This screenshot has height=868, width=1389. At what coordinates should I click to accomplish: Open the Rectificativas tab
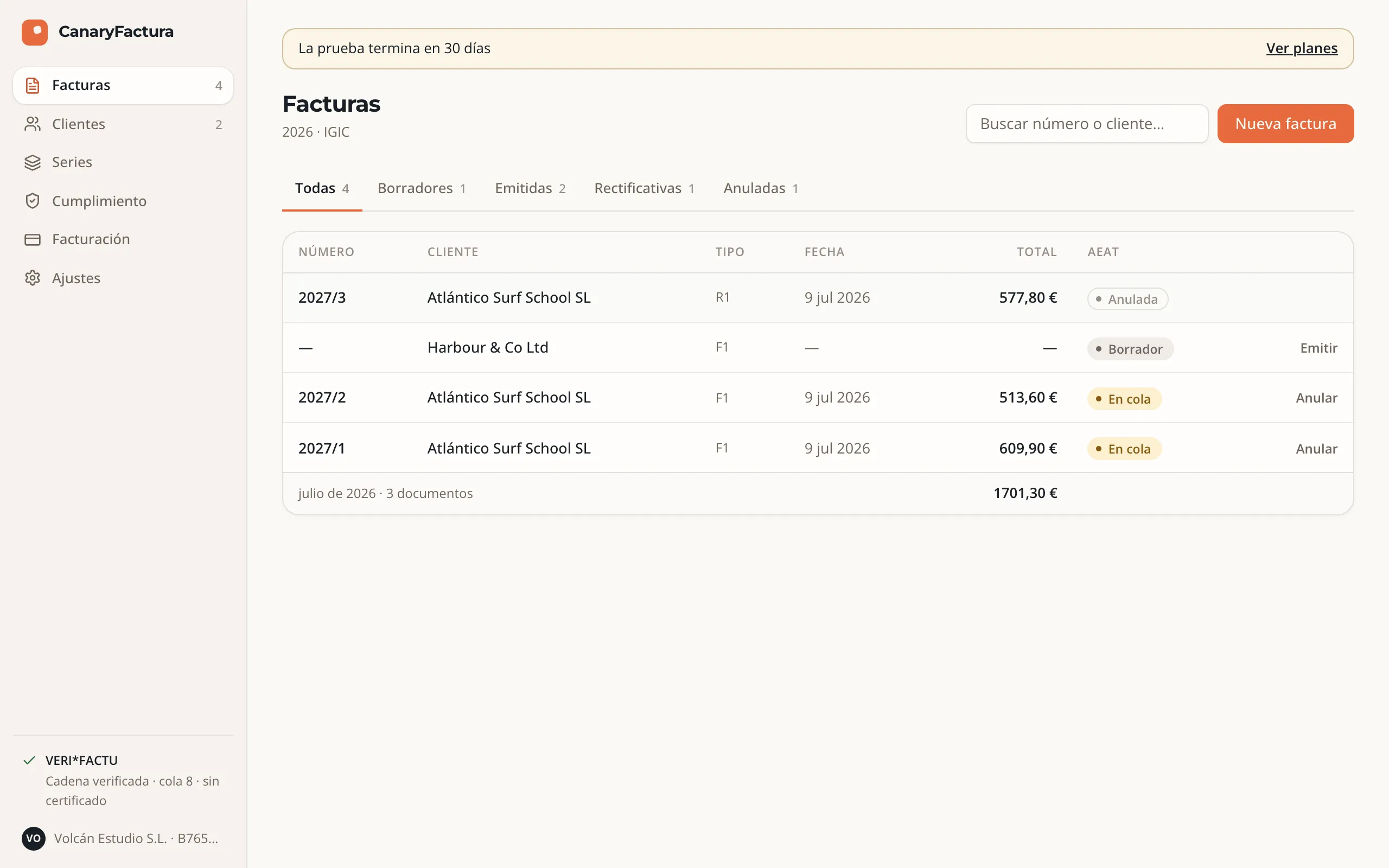[x=645, y=188]
